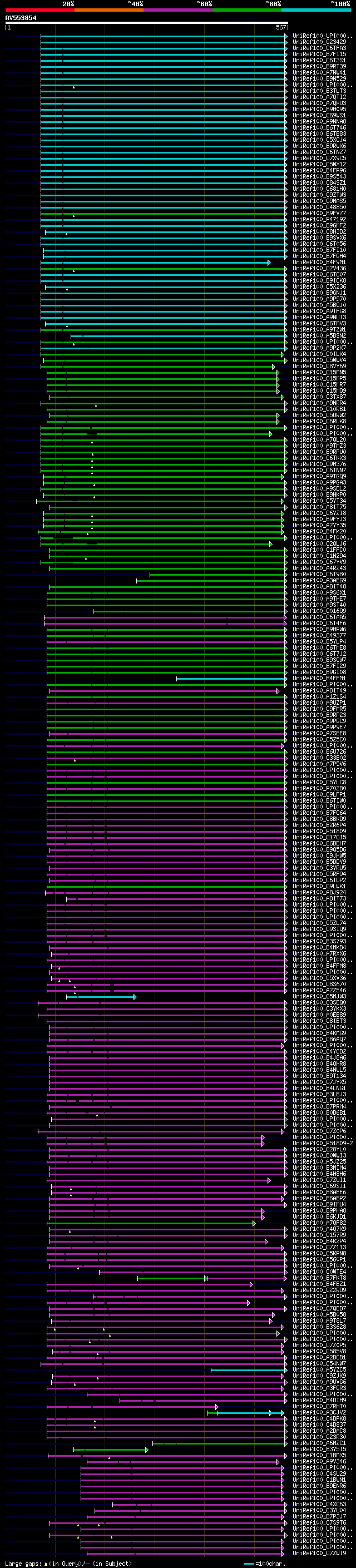Select UniRef100_O48850 label
356x1568 pixels.
pyautogui.click(x=319, y=207)
